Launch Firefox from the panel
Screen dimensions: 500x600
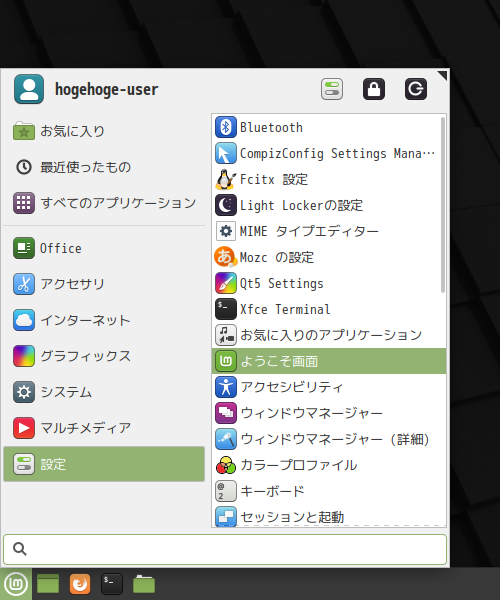tap(80, 584)
